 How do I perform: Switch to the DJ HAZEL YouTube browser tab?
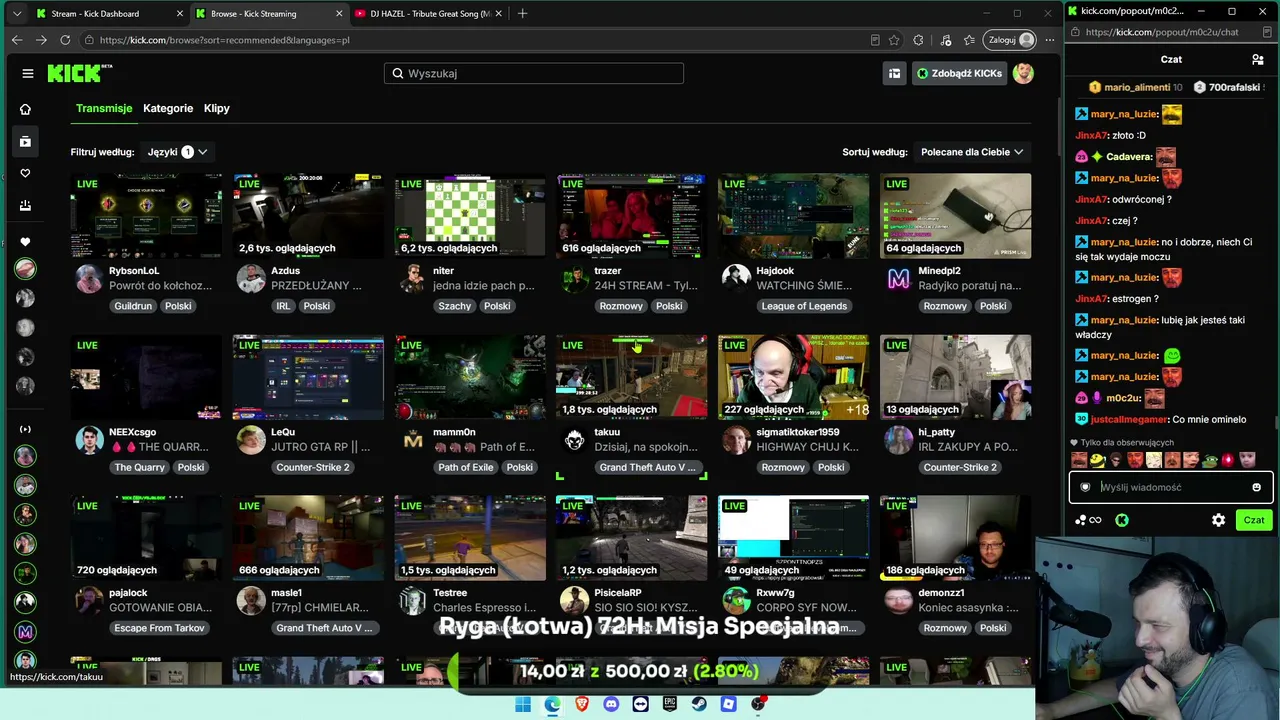(x=428, y=14)
